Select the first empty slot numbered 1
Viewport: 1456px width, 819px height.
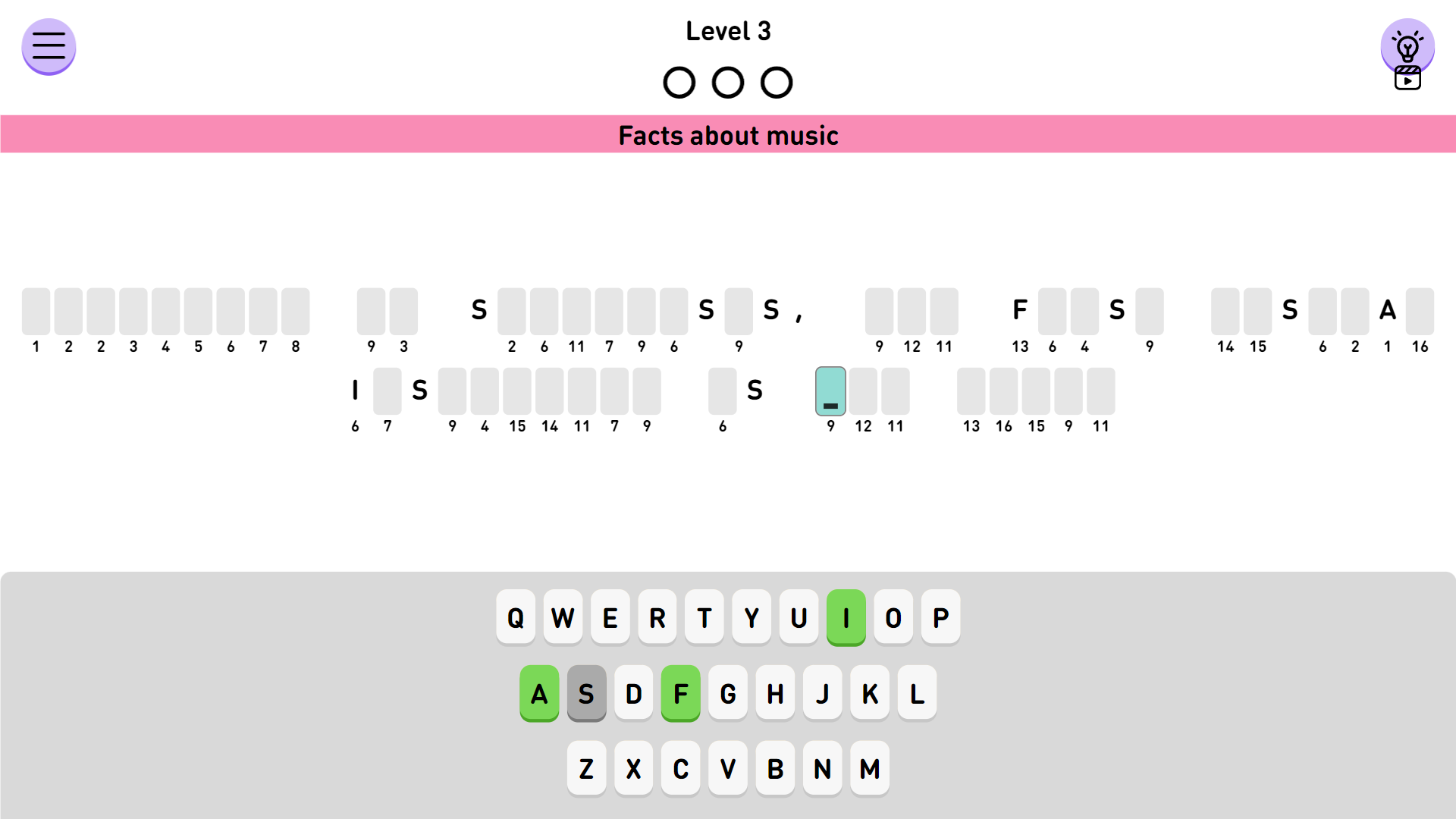click(36, 312)
